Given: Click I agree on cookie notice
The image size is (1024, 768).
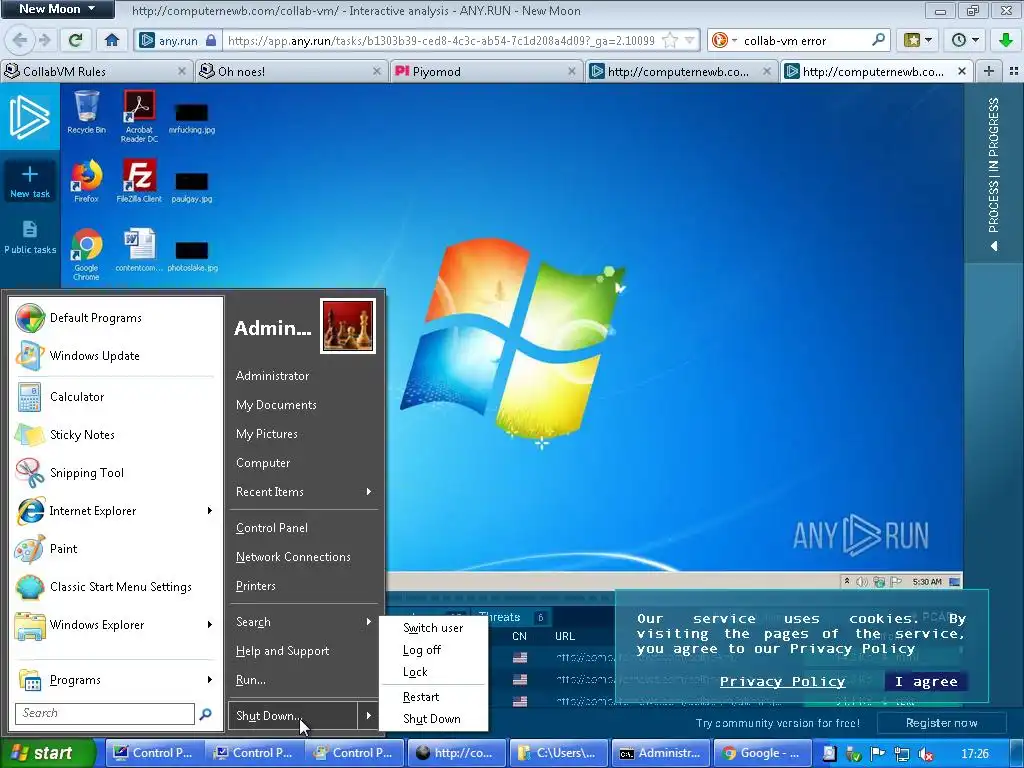Looking at the screenshot, I should [x=926, y=682].
